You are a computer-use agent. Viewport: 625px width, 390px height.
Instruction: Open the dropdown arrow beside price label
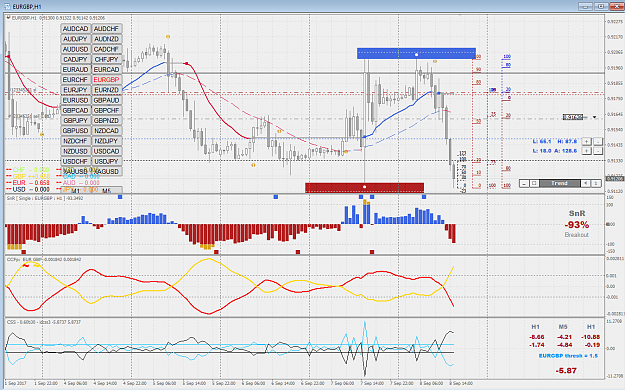594,117
